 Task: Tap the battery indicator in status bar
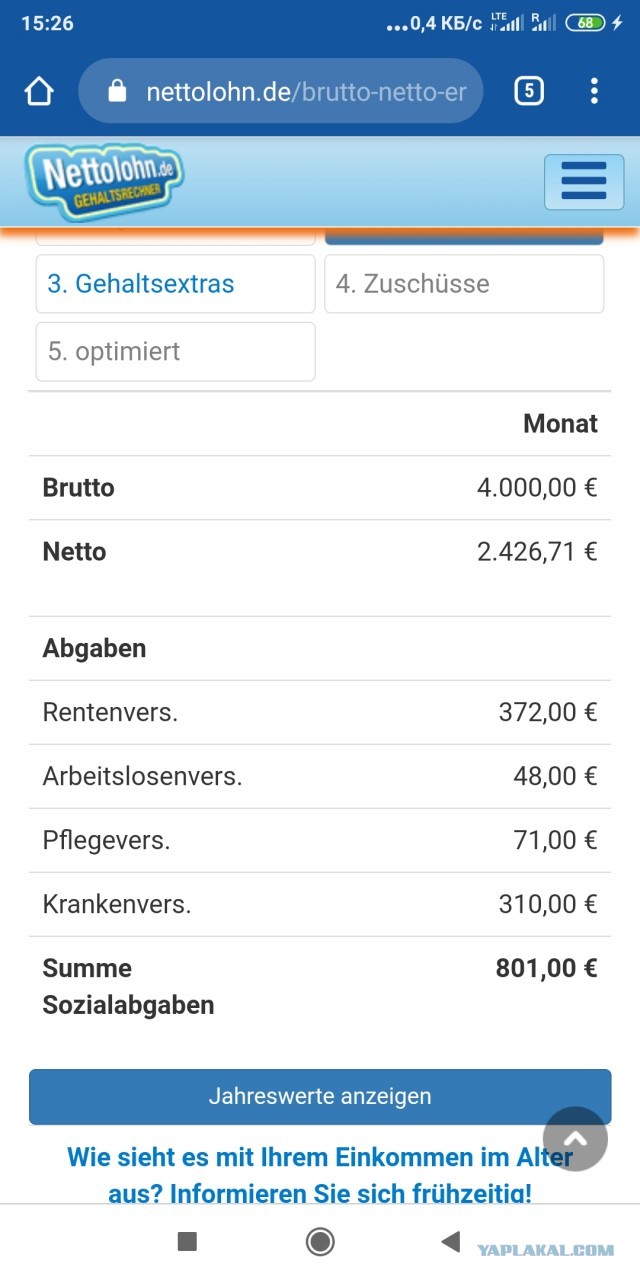[x=585, y=23]
